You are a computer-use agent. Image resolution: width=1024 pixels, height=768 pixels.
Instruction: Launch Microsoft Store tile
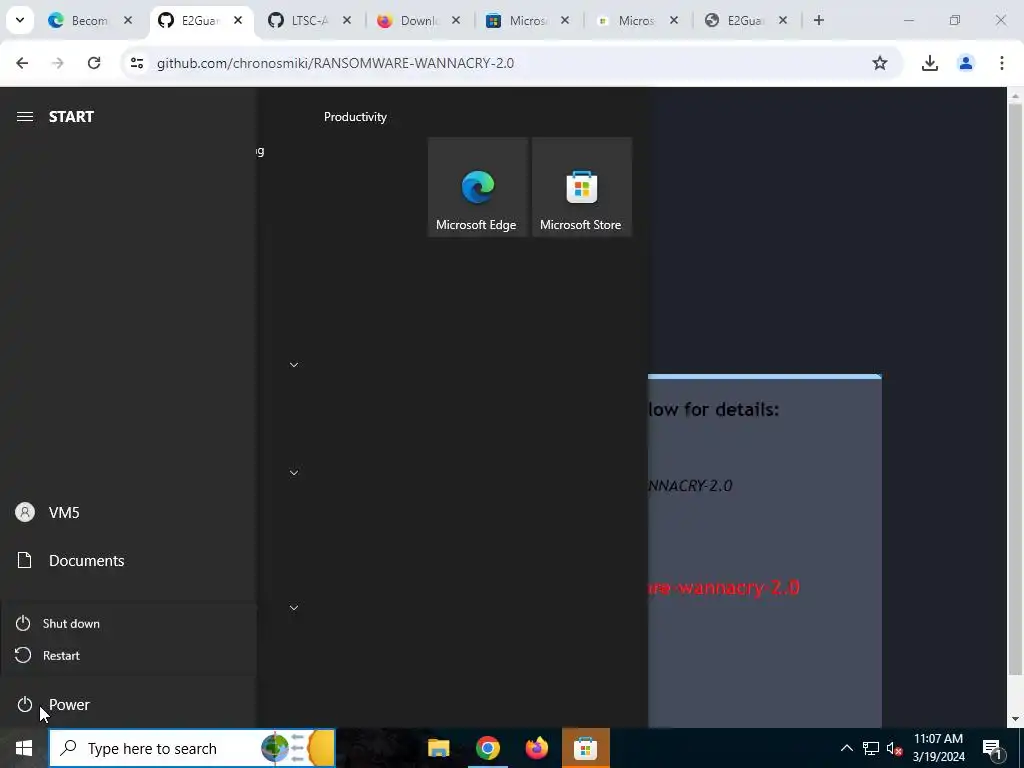(582, 187)
